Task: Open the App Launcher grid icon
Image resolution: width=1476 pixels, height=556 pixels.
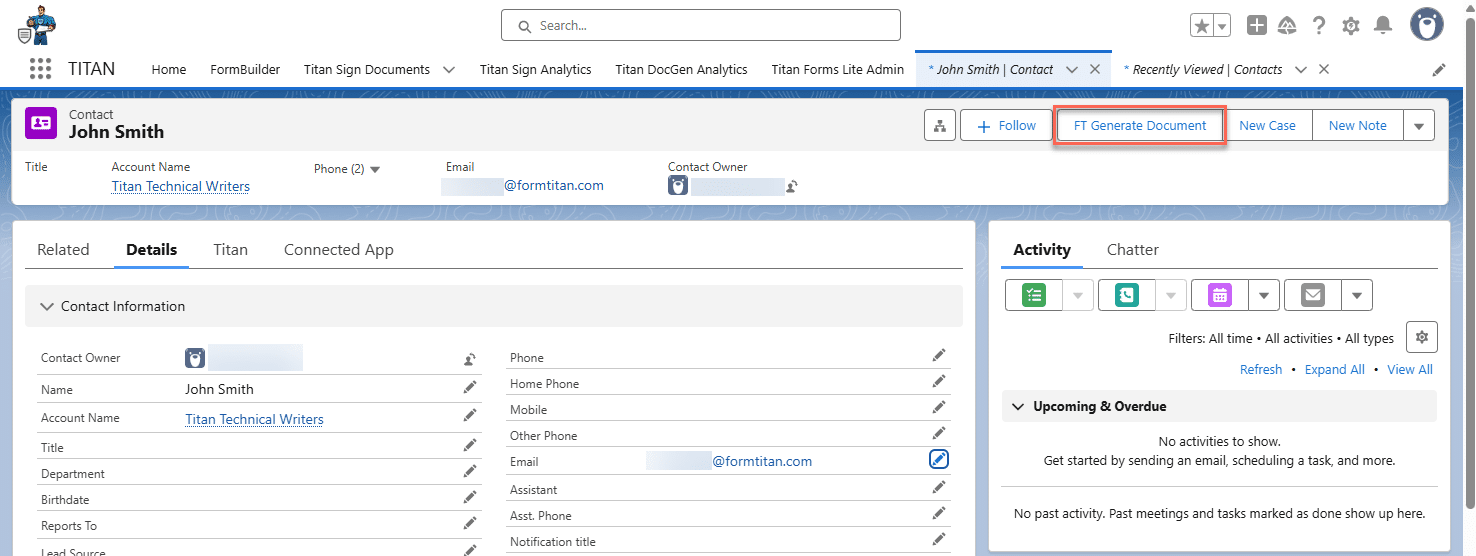Action: click(x=40, y=69)
